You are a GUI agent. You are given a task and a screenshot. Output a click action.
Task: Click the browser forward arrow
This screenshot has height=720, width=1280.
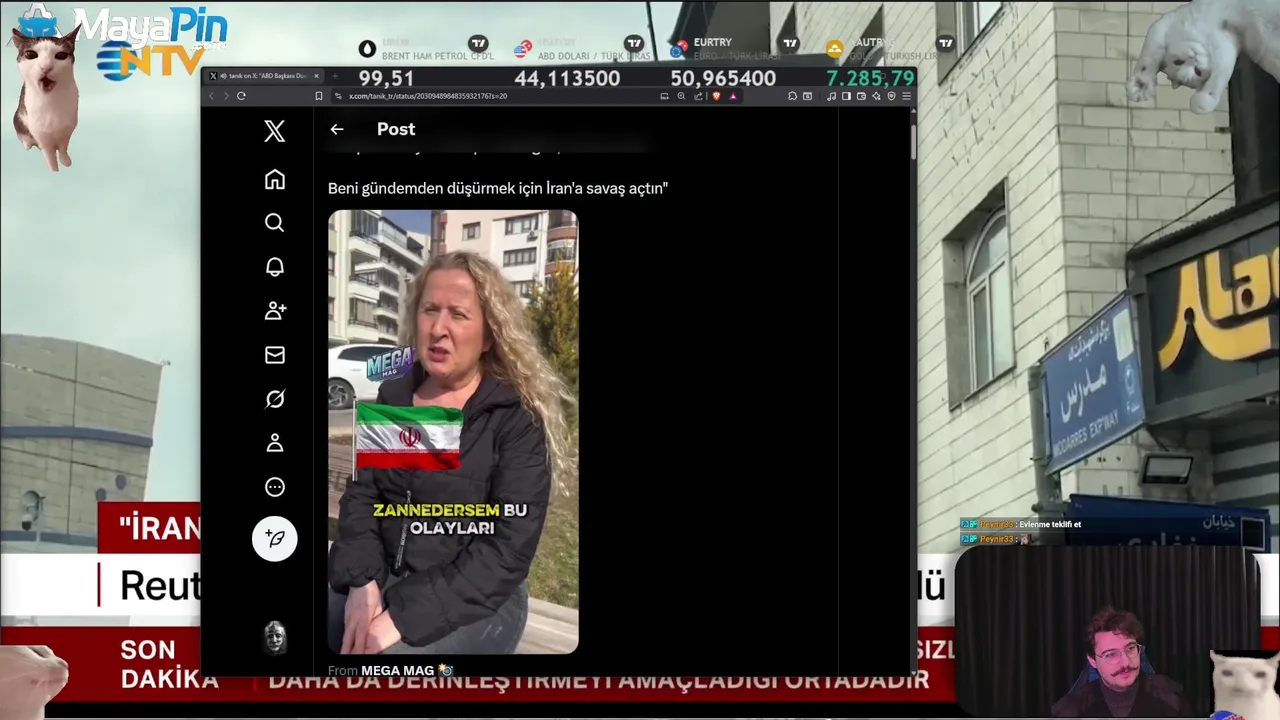pos(226,96)
